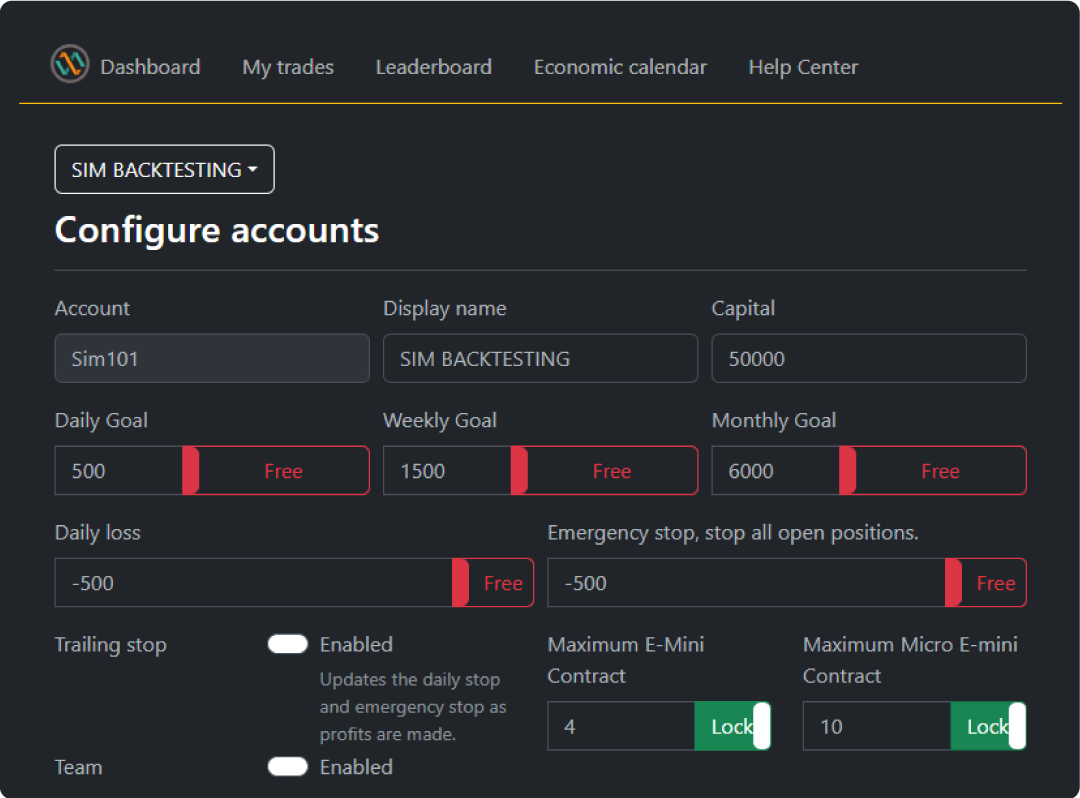Edit the Display name field
Screen dimensions: 1080x798
[540, 358]
